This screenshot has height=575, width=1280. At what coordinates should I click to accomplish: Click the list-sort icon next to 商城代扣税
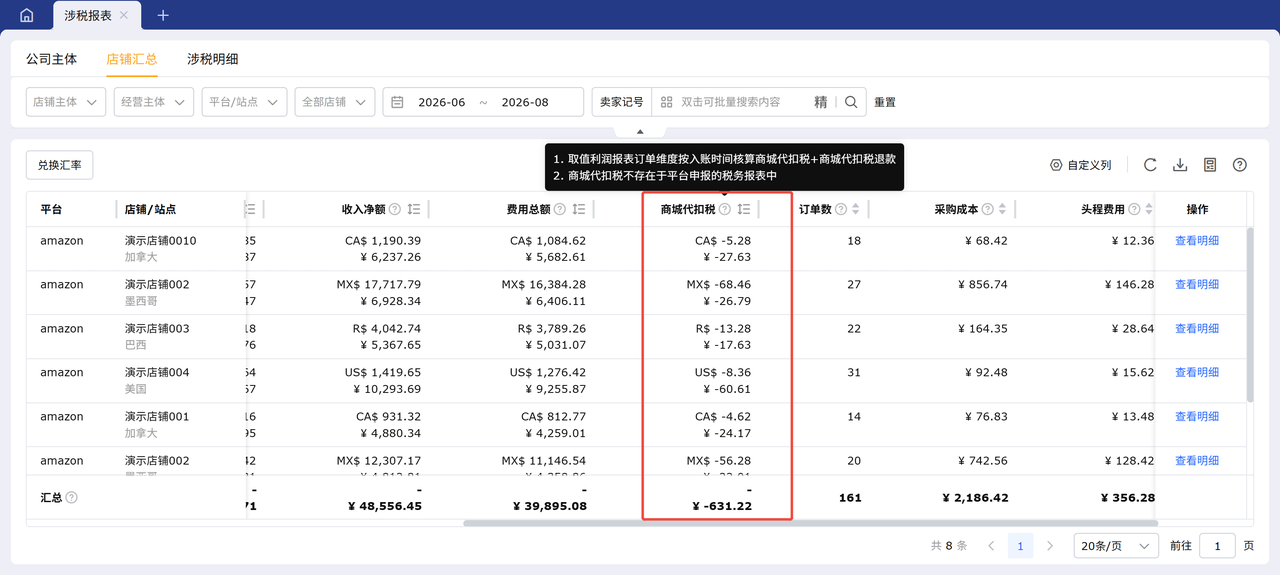coord(744,209)
